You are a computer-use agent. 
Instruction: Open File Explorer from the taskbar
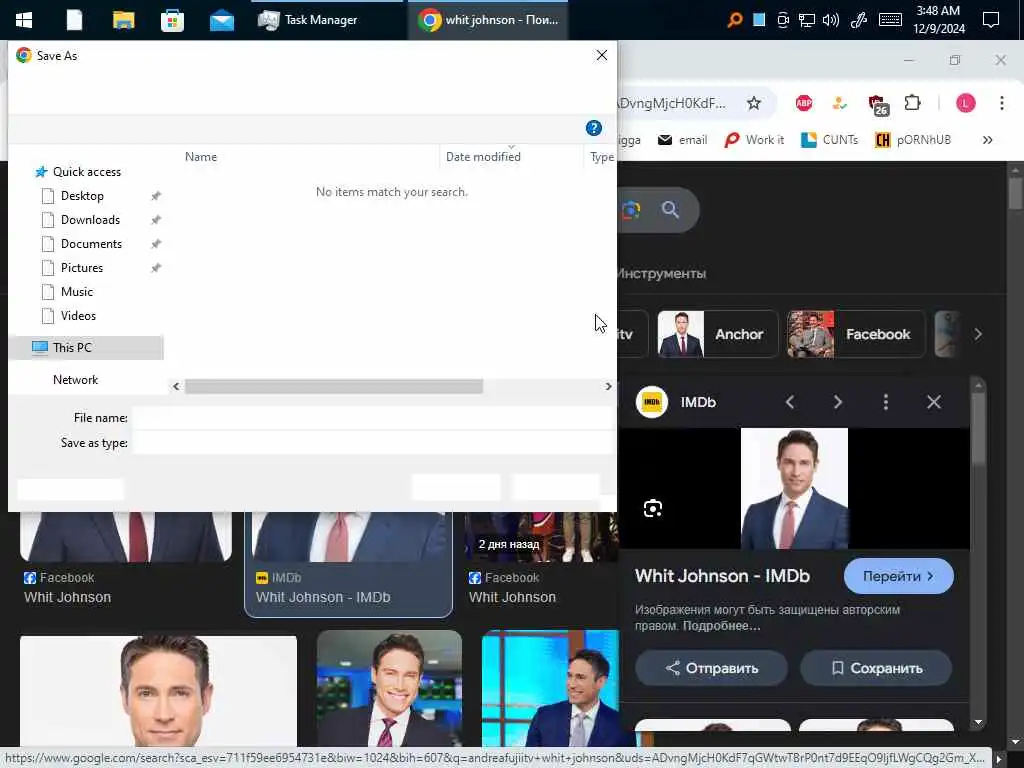tap(123, 20)
